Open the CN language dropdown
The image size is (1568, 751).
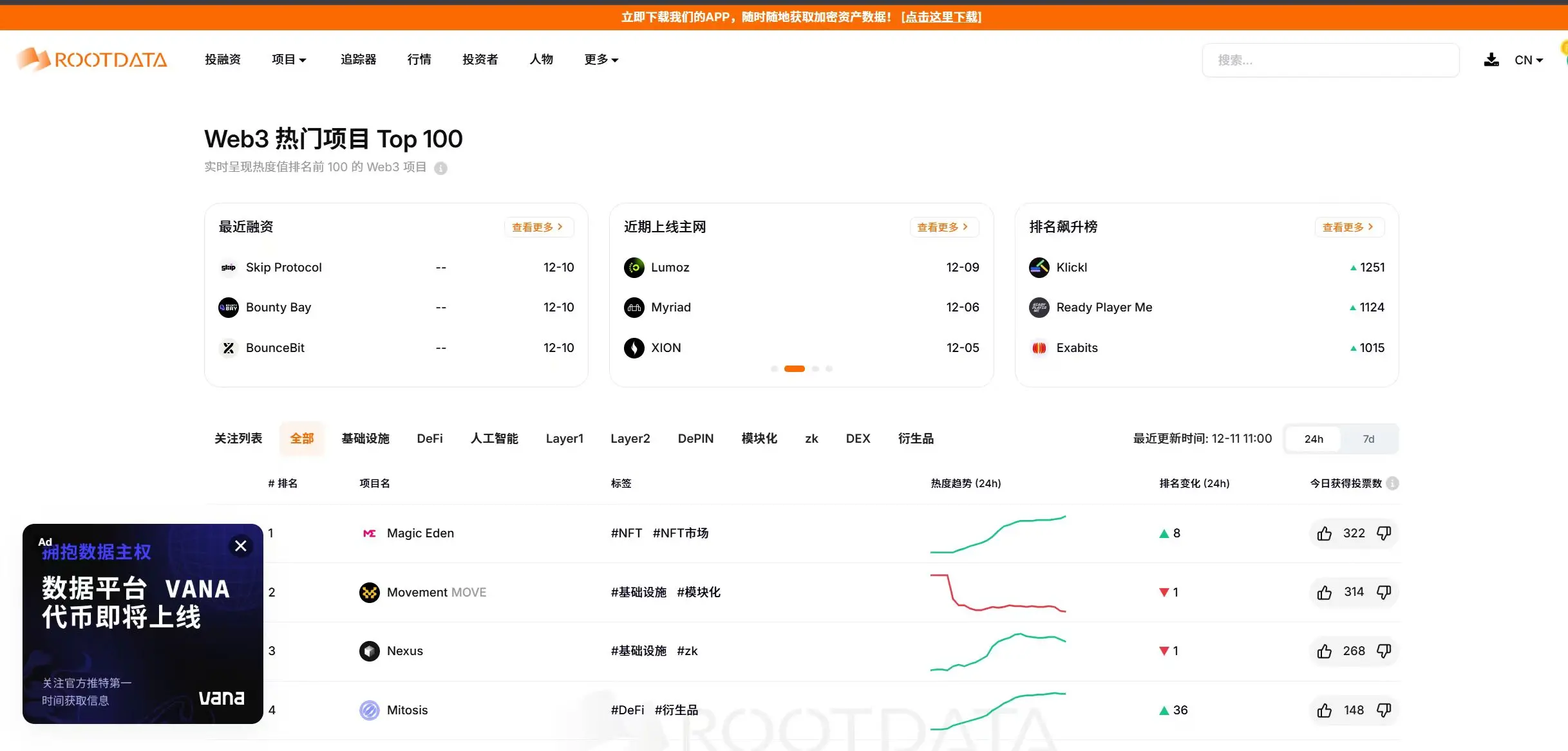[x=1528, y=60]
